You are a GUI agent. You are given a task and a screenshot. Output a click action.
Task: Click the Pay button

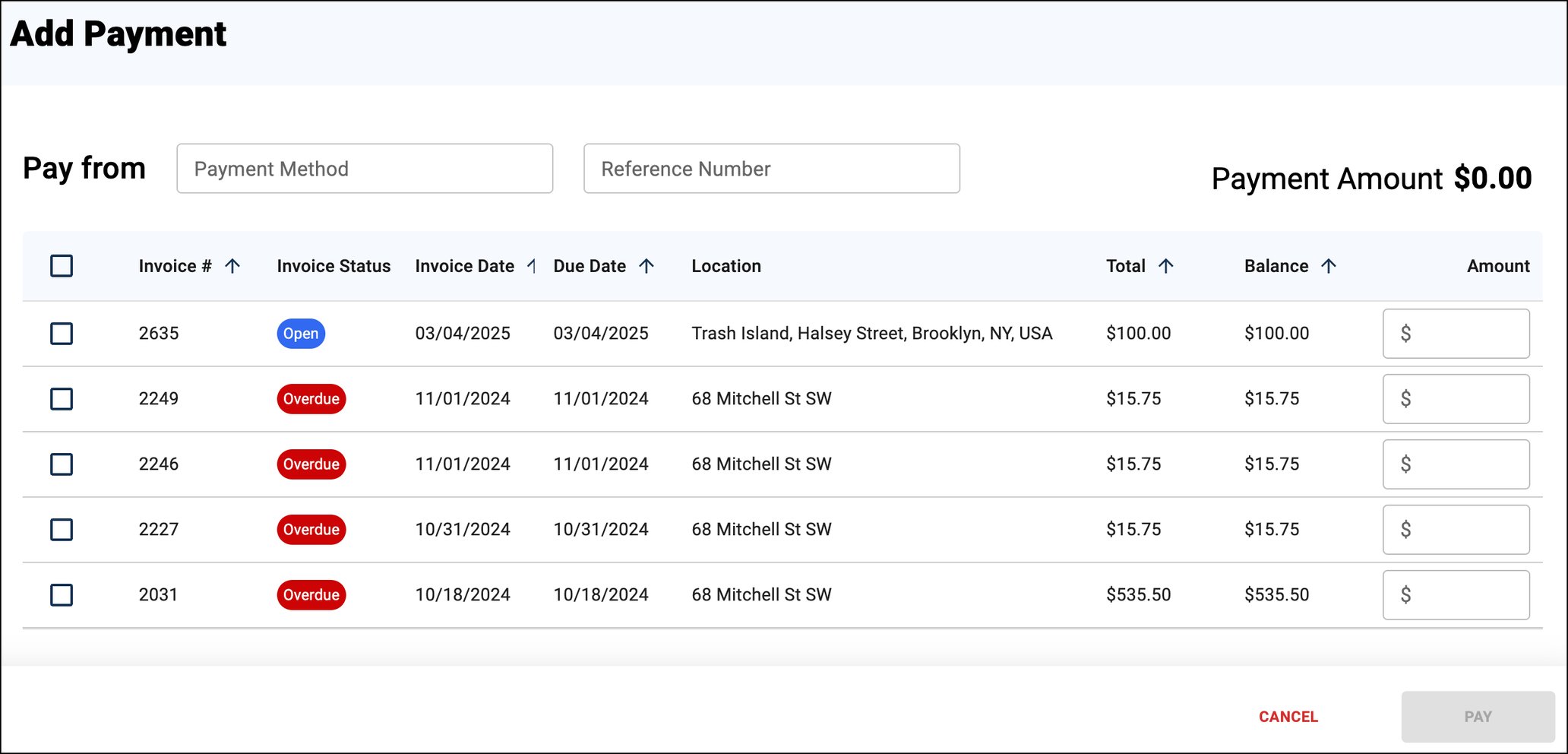pyautogui.click(x=1478, y=717)
